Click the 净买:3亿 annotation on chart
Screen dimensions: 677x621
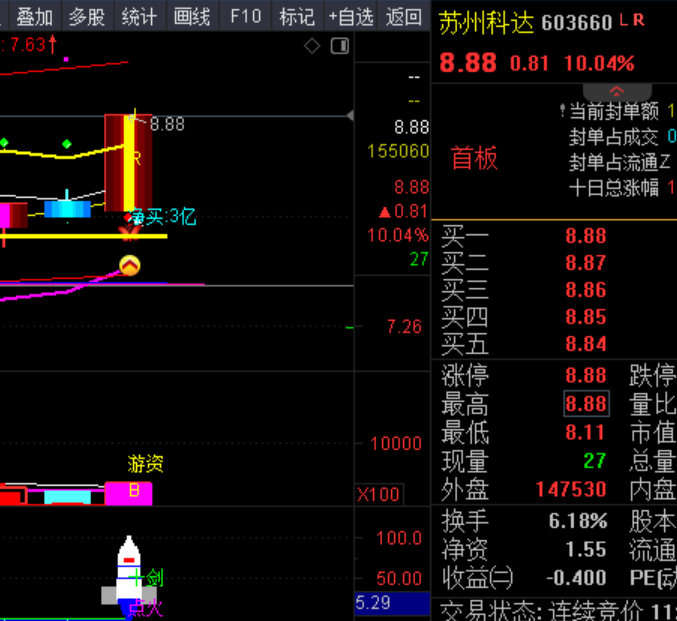click(163, 216)
